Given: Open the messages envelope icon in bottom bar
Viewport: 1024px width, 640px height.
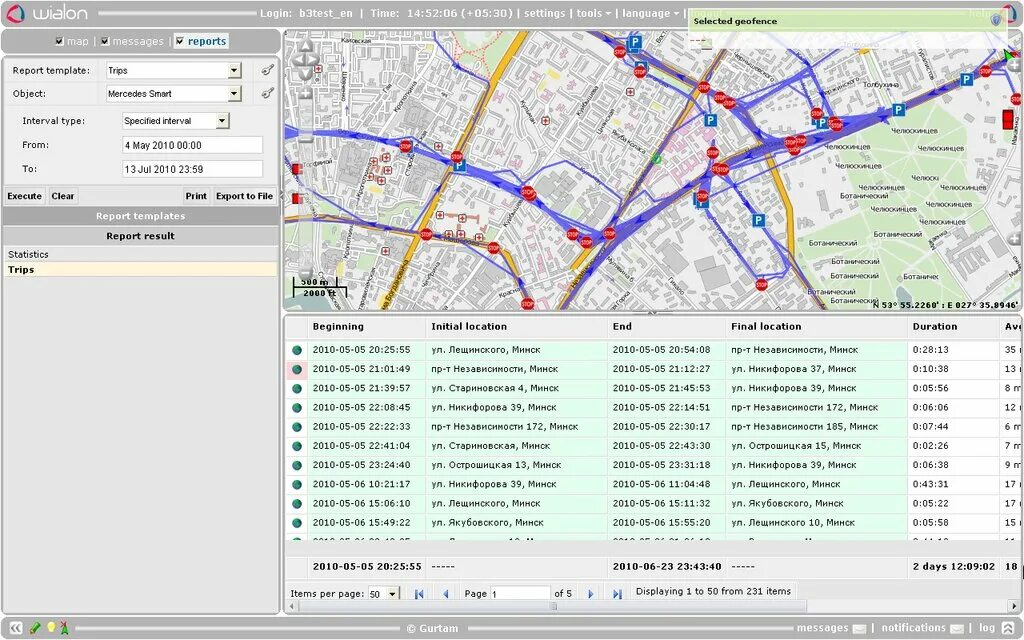Looking at the screenshot, I should pos(859,628).
